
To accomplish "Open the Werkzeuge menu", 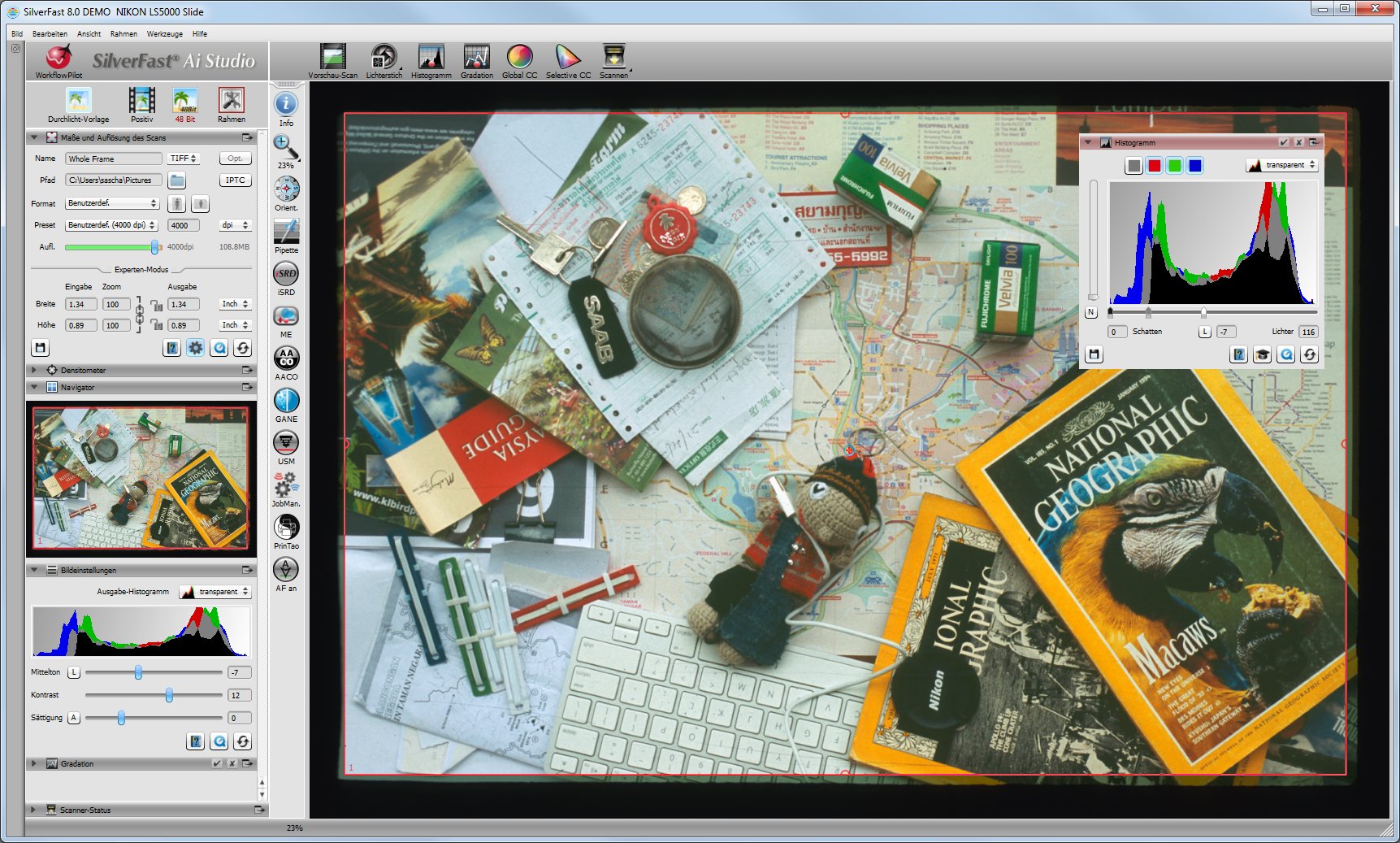I will (164, 34).
